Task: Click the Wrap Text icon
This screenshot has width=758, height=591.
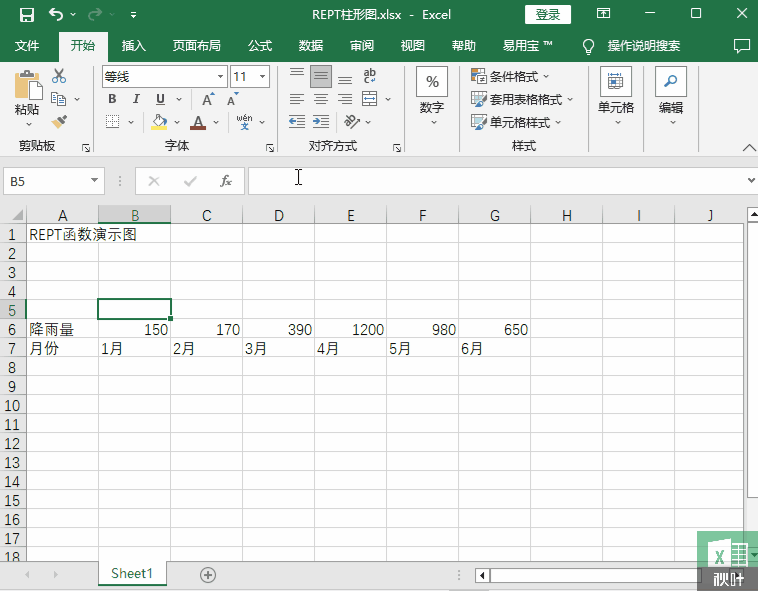Action: click(x=369, y=76)
